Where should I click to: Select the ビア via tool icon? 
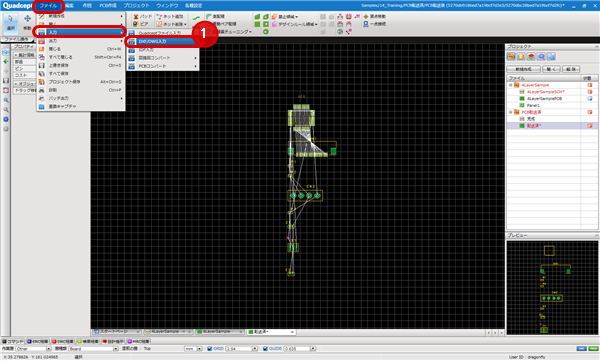[141, 24]
